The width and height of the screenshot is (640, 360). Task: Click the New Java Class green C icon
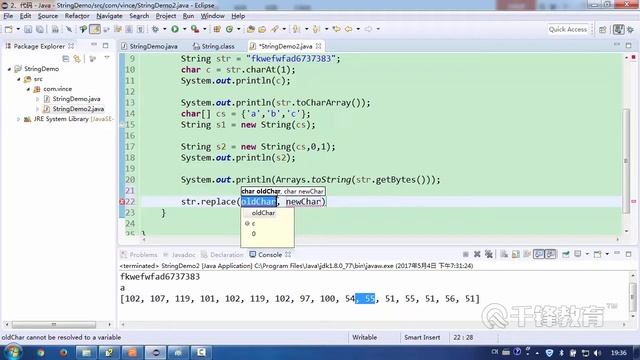point(229,29)
